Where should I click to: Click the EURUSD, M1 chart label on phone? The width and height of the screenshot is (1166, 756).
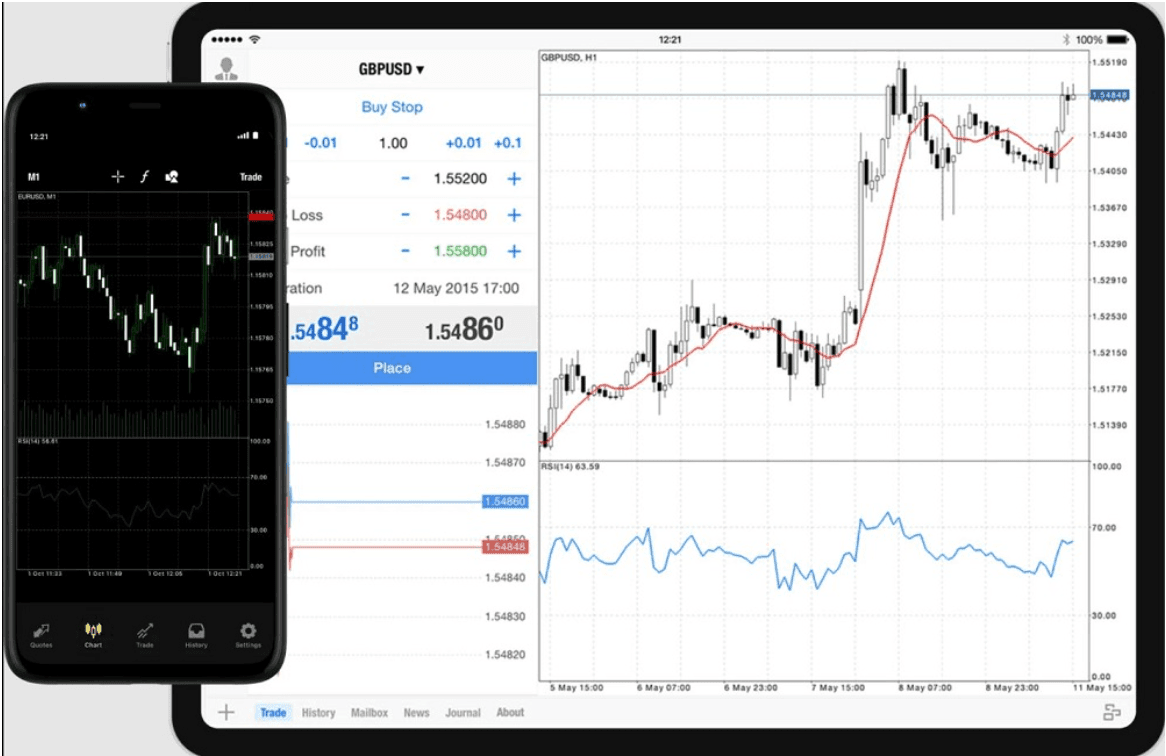[x=37, y=196]
